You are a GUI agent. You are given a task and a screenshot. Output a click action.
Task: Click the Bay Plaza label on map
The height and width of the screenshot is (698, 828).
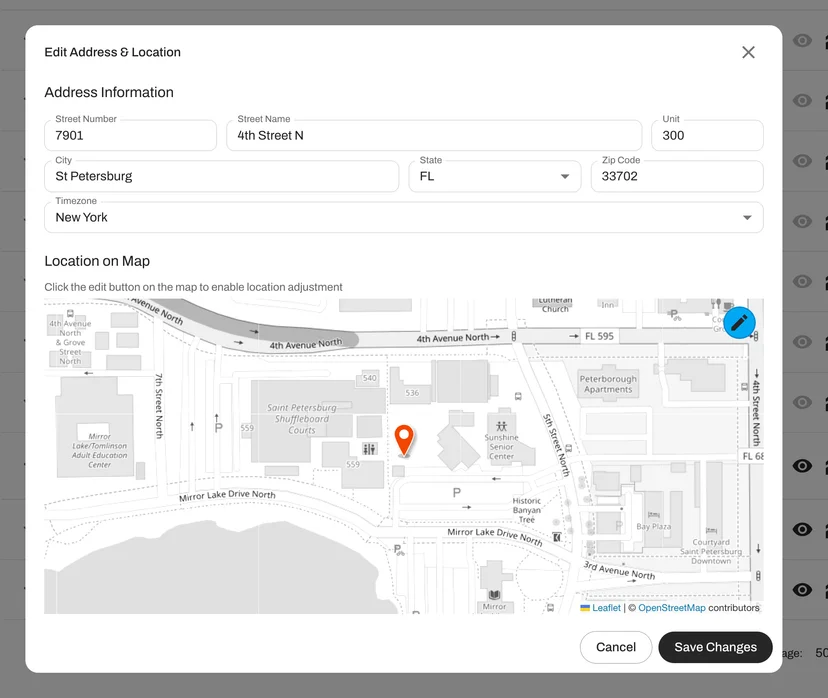point(654,526)
